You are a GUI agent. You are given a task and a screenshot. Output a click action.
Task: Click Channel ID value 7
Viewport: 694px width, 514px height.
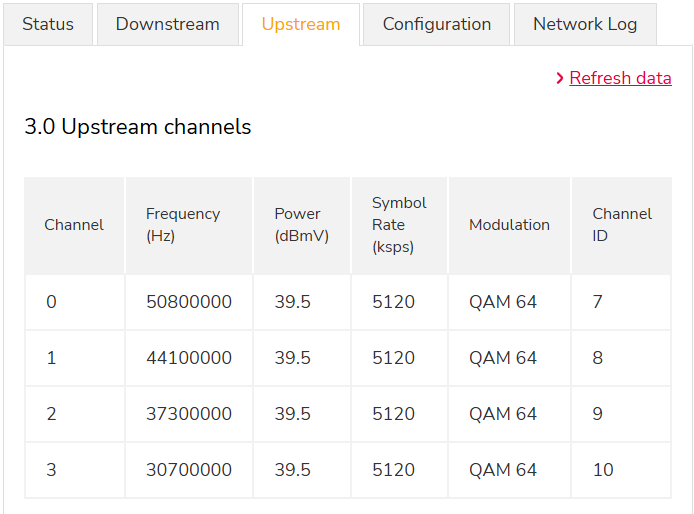click(x=598, y=302)
